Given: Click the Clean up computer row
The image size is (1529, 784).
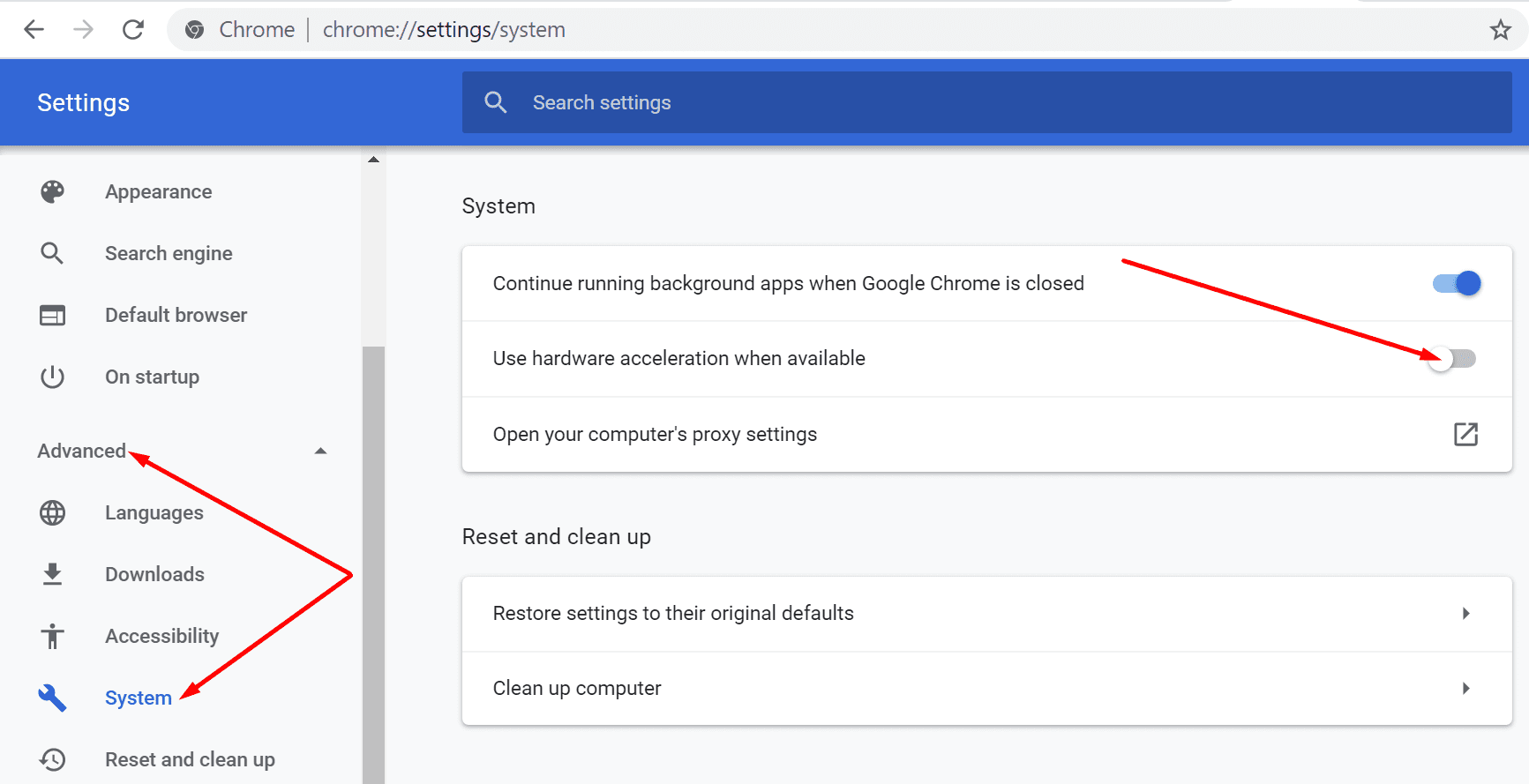Looking at the screenshot, I should (986, 689).
